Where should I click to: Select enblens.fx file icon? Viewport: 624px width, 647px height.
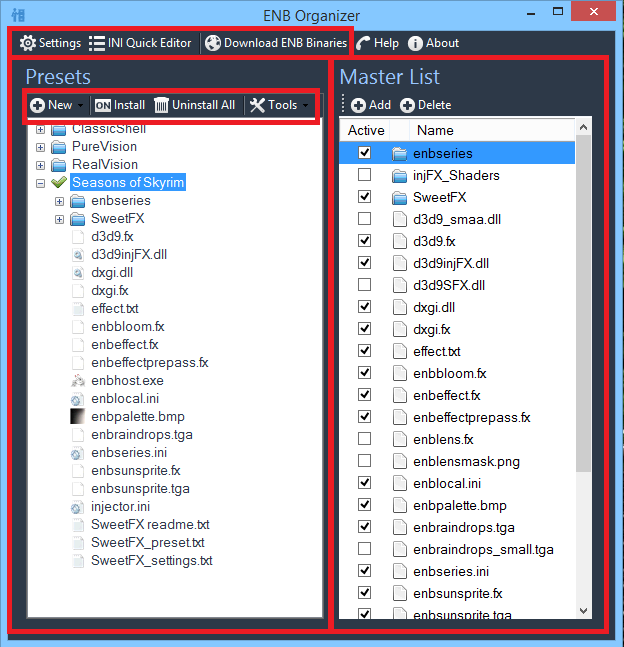point(399,440)
